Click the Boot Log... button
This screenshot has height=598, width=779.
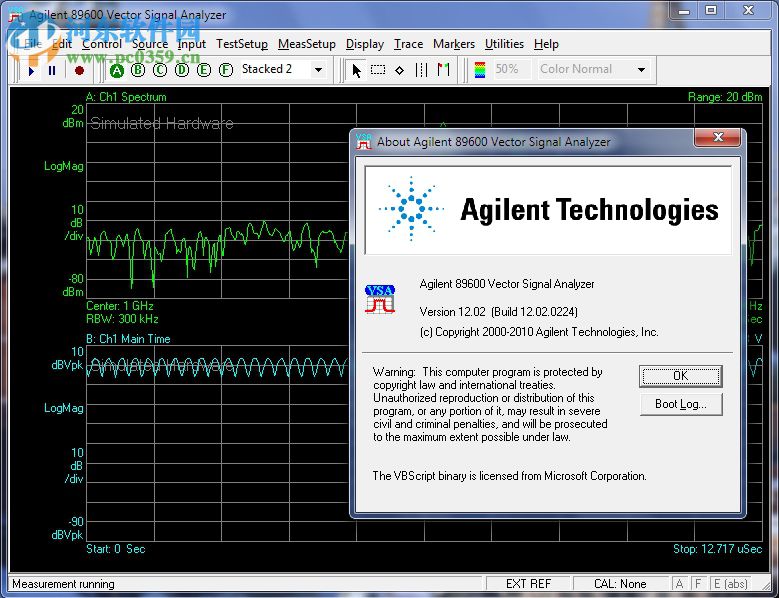pos(680,404)
